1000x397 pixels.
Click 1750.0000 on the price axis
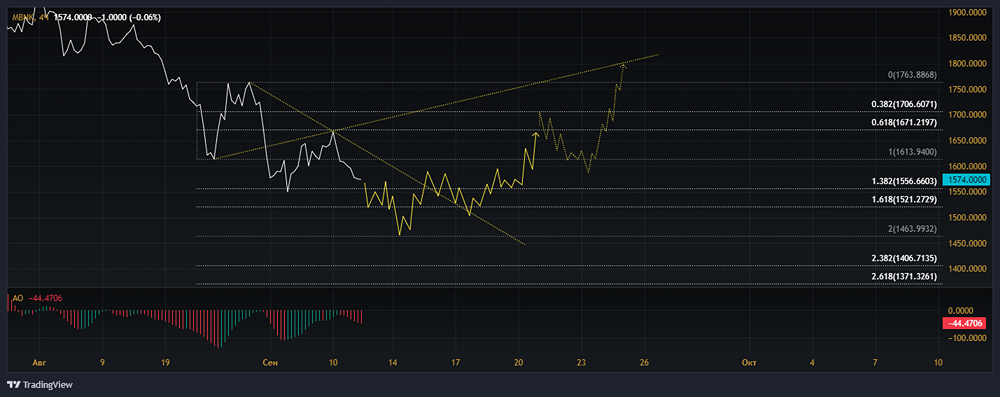pyautogui.click(x=968, y=89)
